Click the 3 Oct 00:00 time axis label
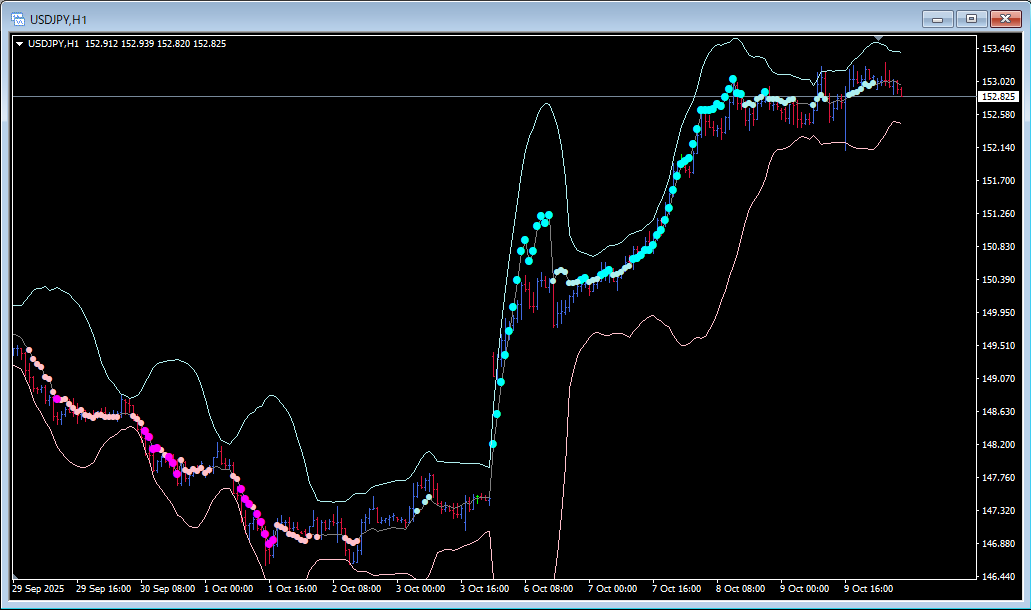This screenshot has height=610, width=1031. 421,589
